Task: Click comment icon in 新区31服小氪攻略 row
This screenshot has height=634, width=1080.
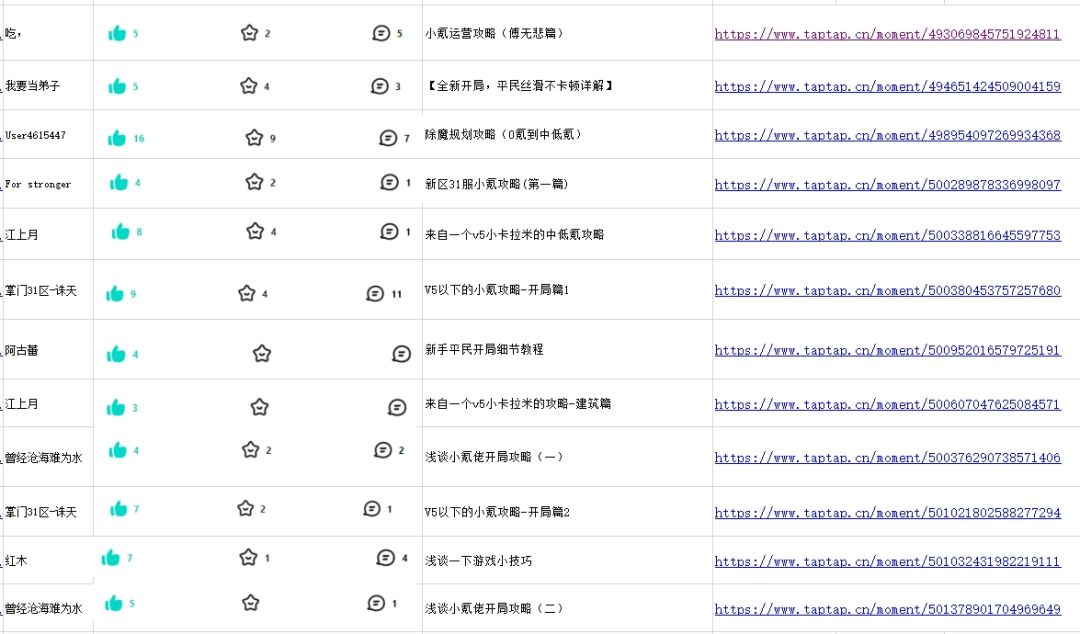Action: tap(390, 182)
